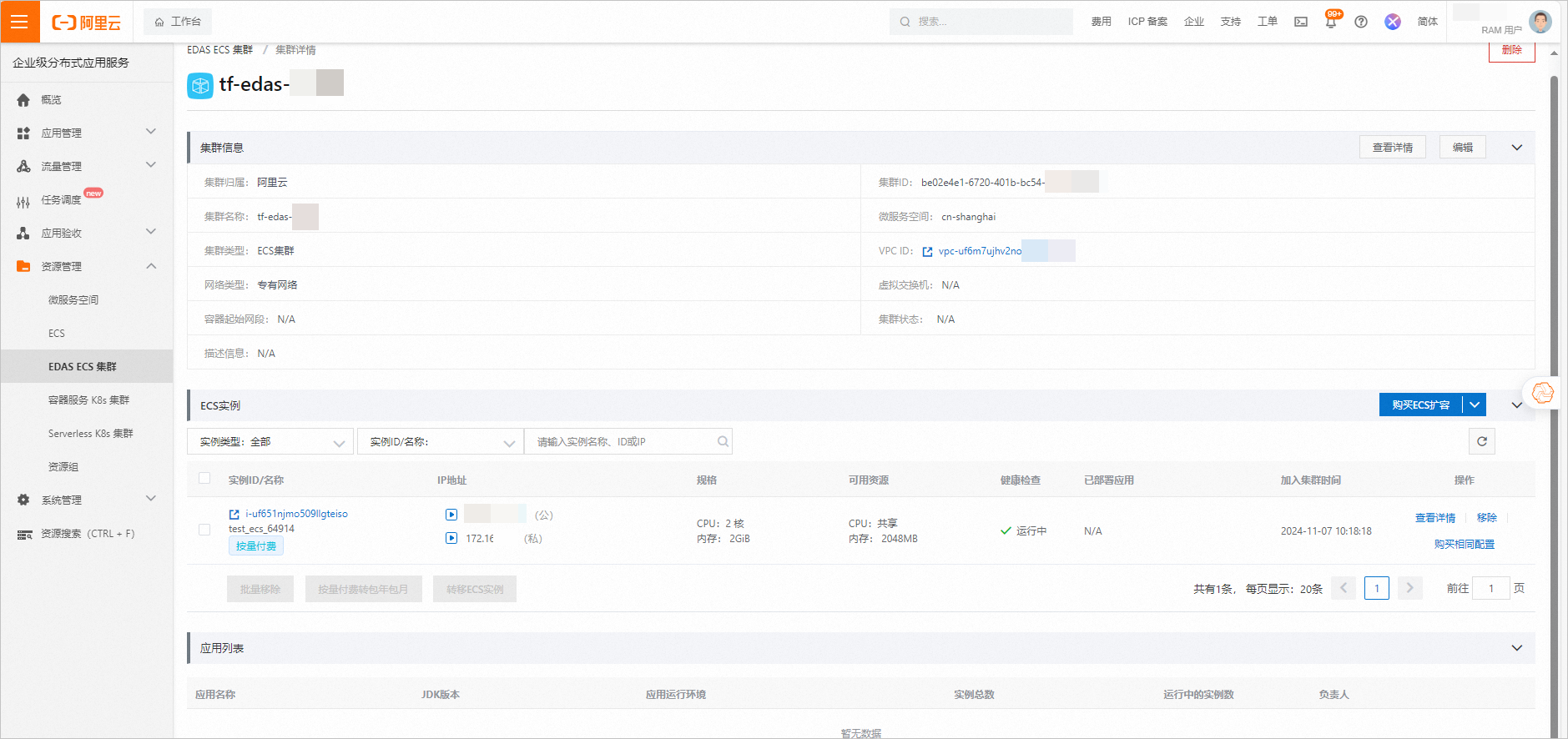Expand the 应用验收 sidebar menu

[x=151, y=232]
